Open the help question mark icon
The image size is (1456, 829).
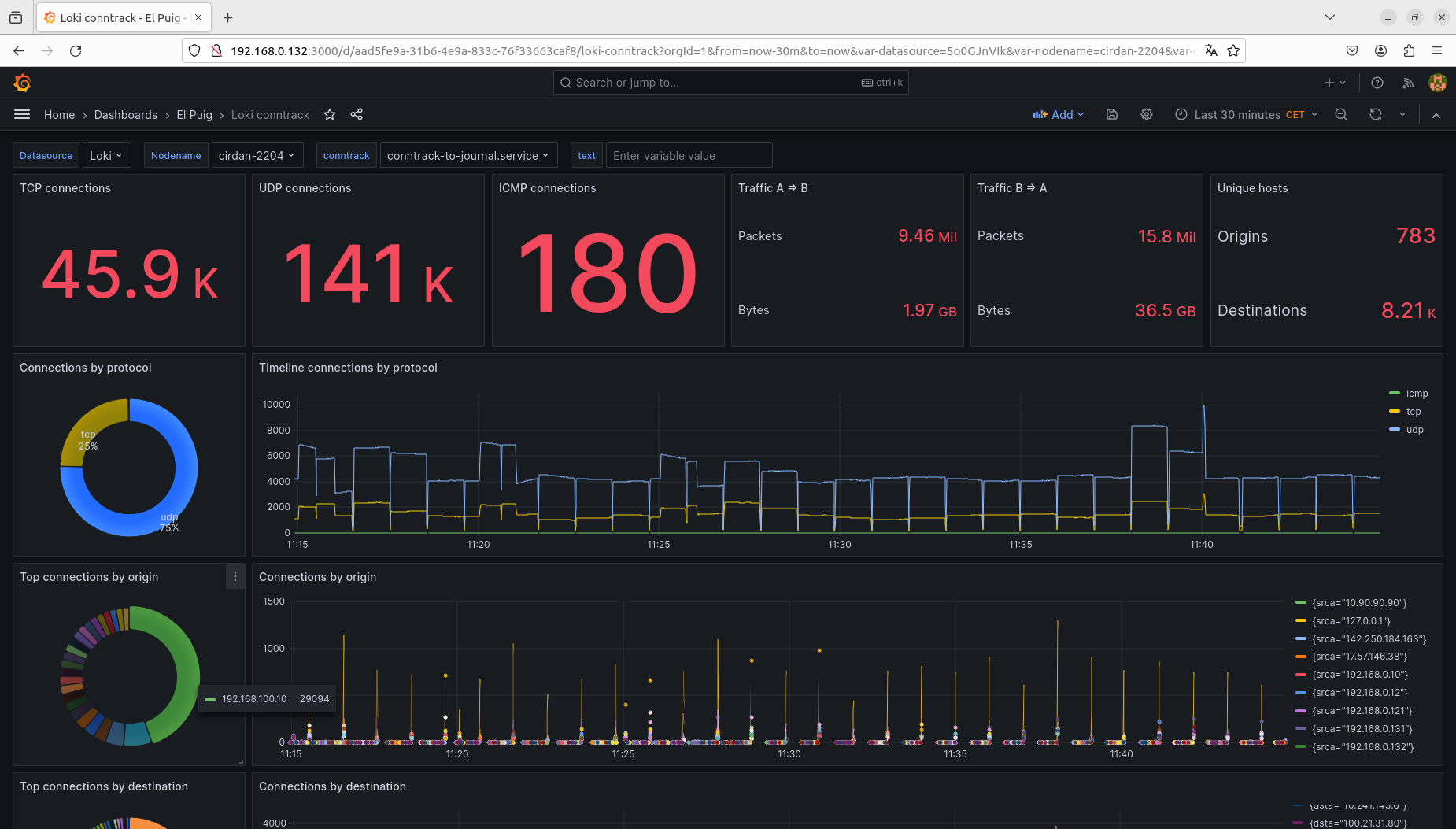pos(1377,83)
